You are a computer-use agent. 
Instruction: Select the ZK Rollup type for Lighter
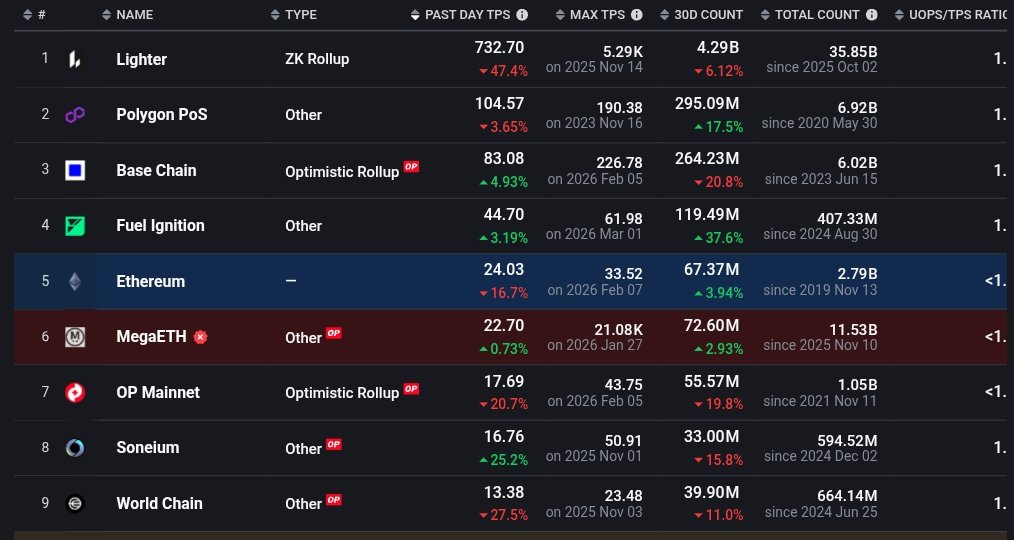pyautogui.click(x=317, y=59)
